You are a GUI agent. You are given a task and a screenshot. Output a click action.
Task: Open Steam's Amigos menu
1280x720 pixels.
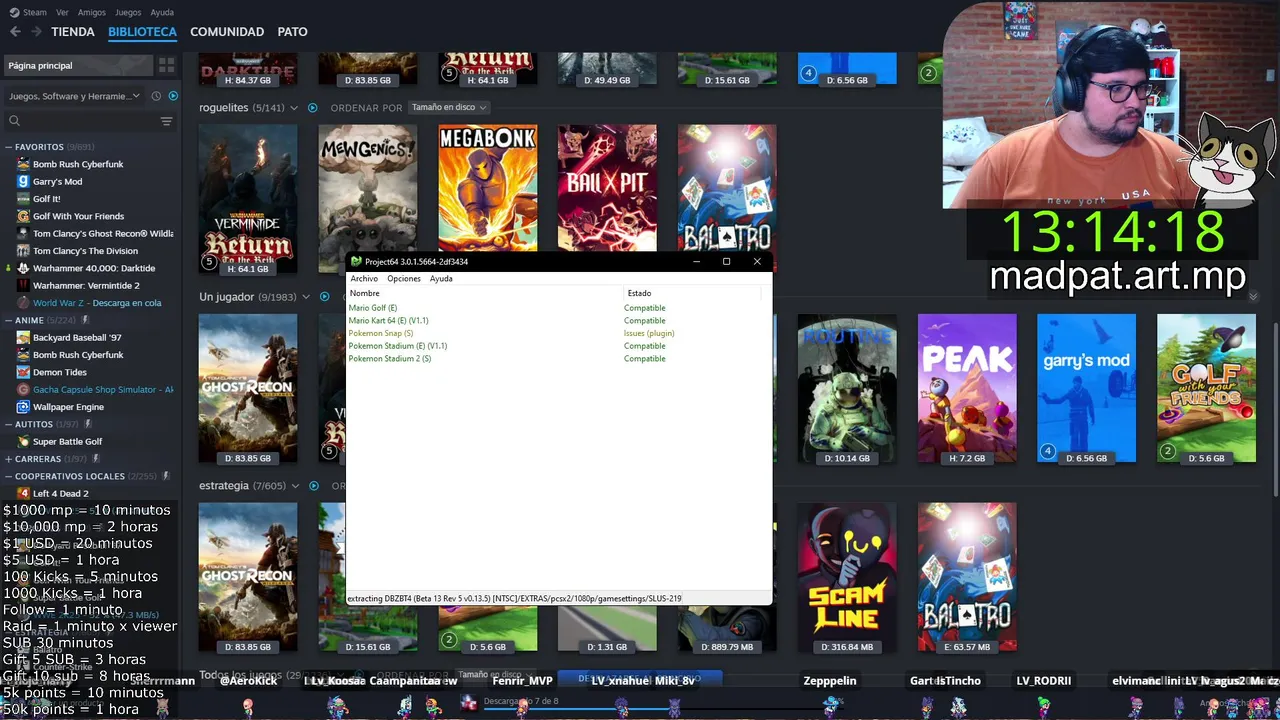pos(92,12)
